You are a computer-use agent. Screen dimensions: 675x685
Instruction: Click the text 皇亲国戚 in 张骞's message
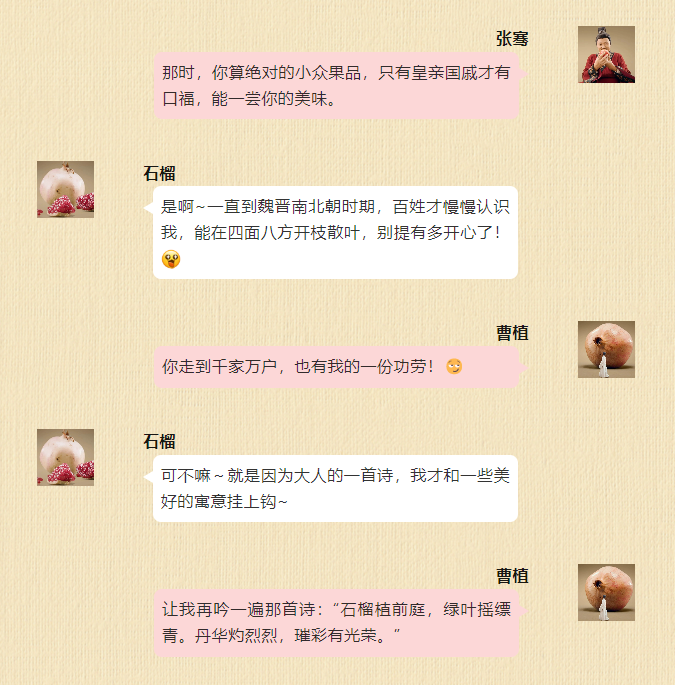(444, 73)
